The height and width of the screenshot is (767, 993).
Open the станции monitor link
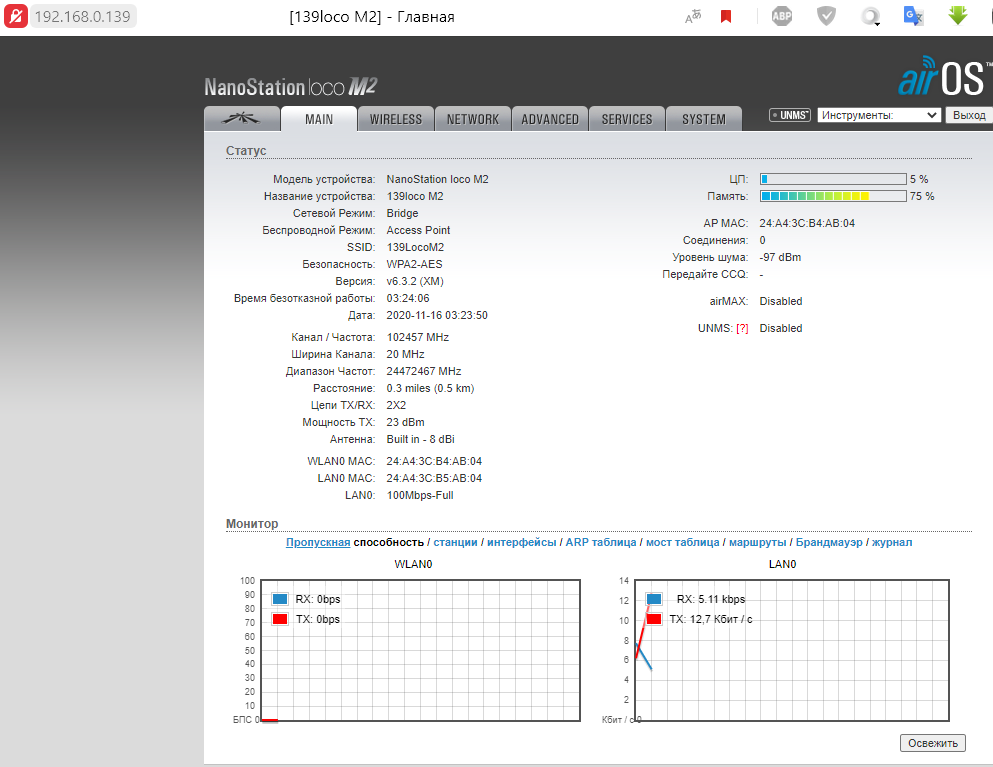455,542
